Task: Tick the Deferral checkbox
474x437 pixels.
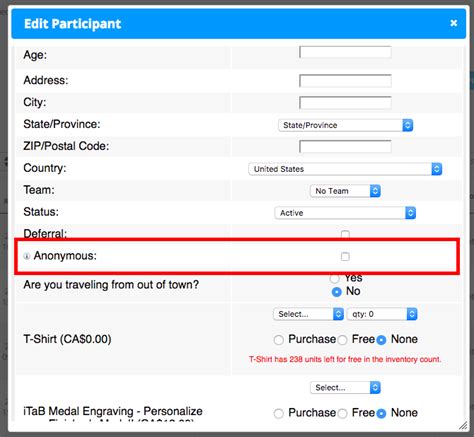Action: pyautogui.click(x=345, y=234)
